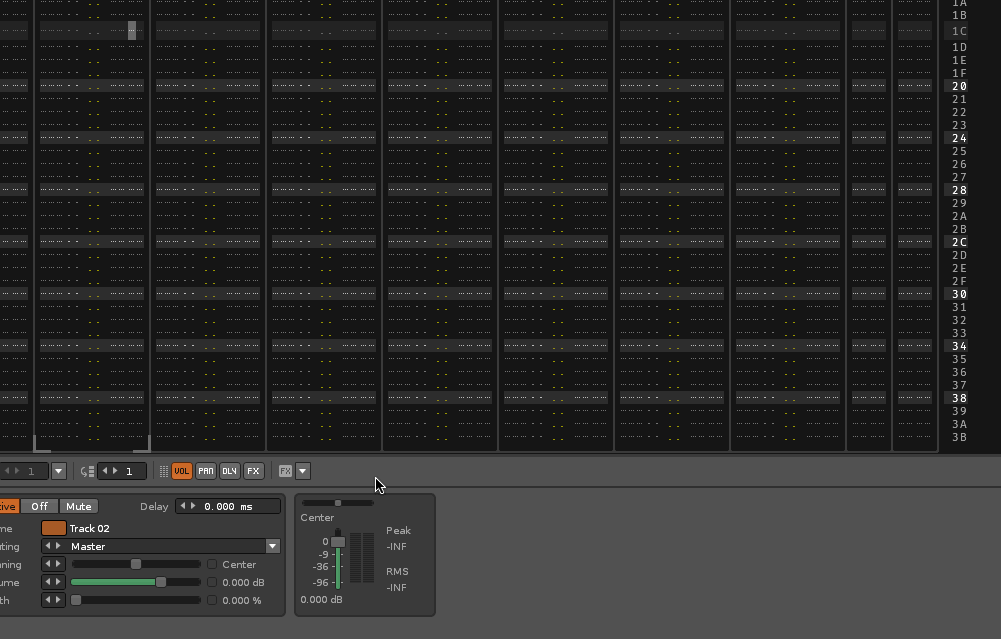Nudge panning right with its right arrow
This screenshot has height=639, width=1001.
tap(58, 564)
